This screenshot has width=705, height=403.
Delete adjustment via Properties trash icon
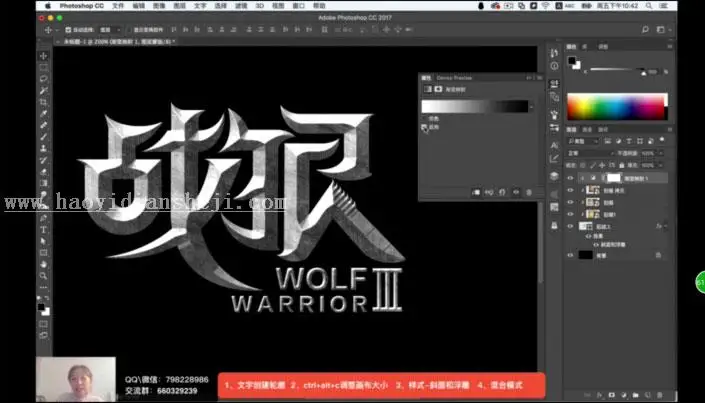tap(529, 193)
